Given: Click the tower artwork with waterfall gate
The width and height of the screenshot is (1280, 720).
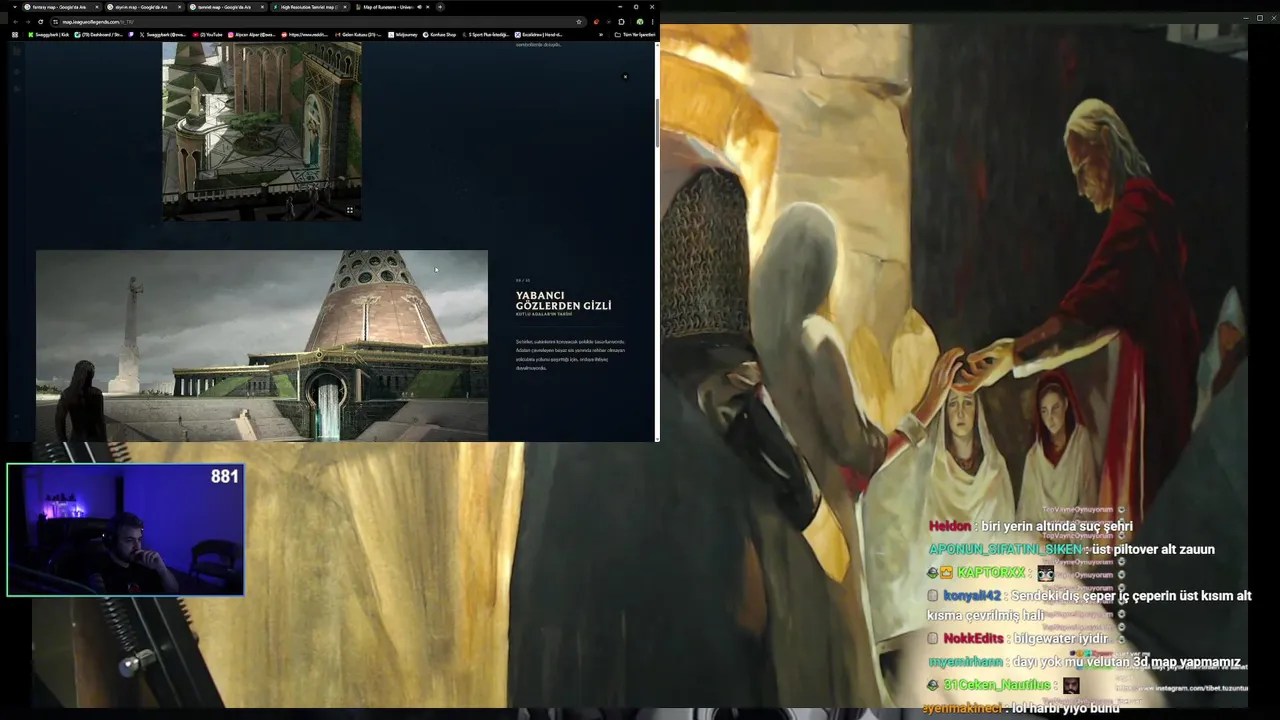Looking at the screenshot, I should coord(262,345).
